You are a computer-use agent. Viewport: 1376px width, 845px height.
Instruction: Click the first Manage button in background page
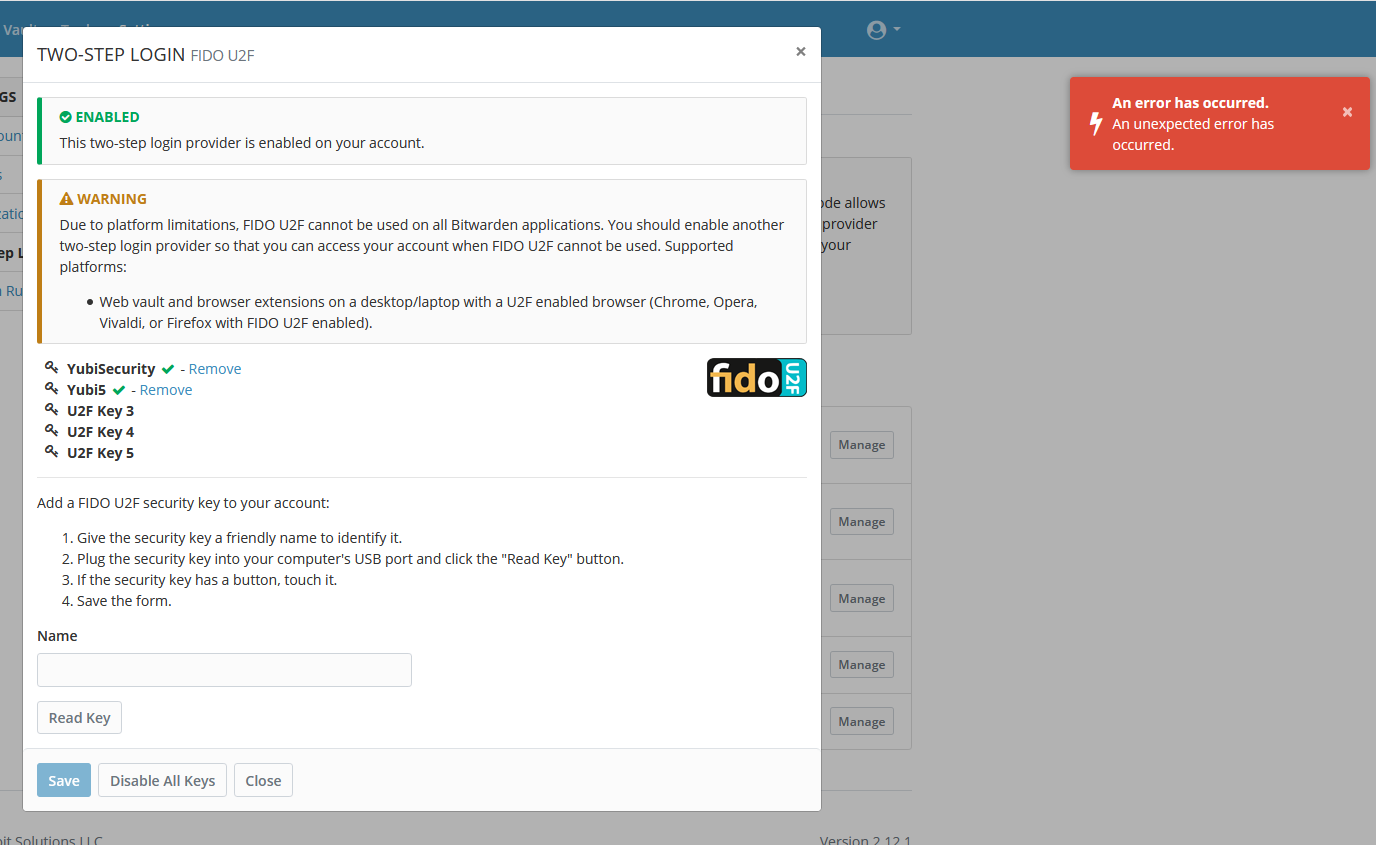coord(862,445)
